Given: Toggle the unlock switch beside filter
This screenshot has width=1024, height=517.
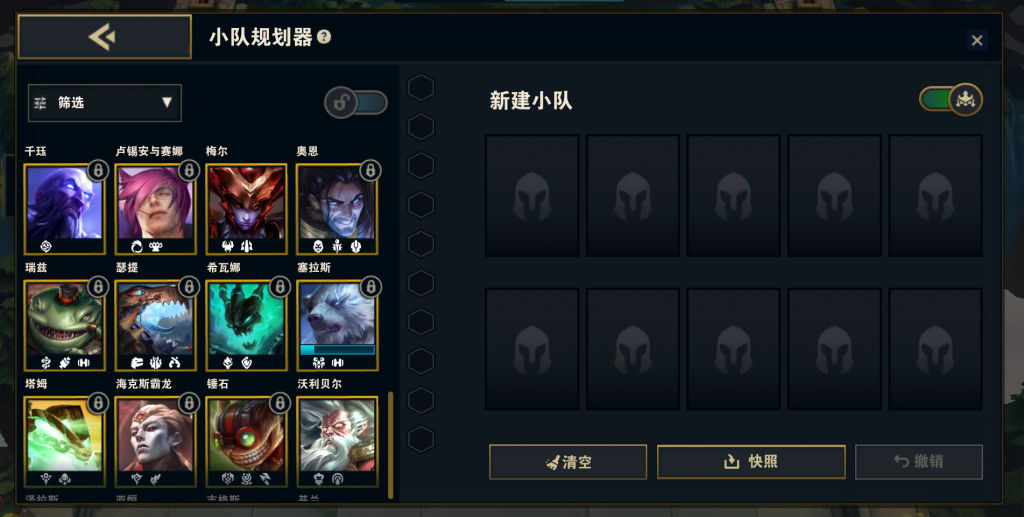Looking at the screenshot, I should click(356, 102).
